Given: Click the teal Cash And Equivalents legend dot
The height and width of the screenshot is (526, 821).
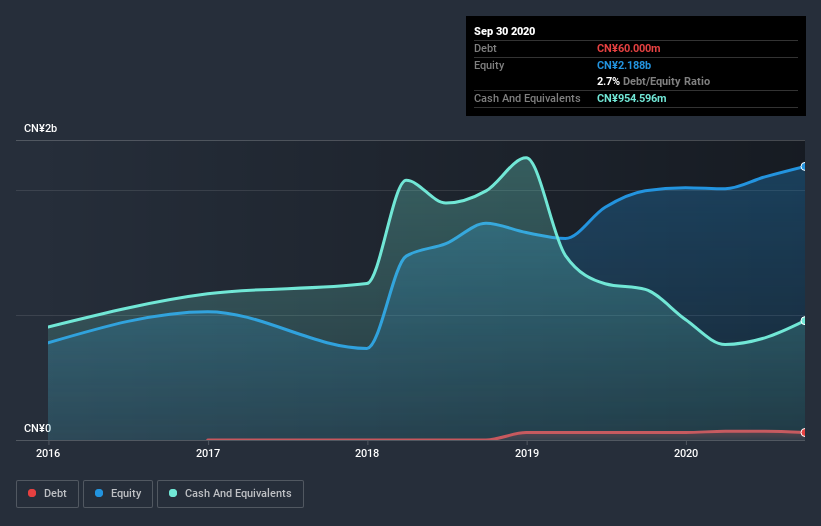Looking at the screenshot, I should (x=173, y=493).
